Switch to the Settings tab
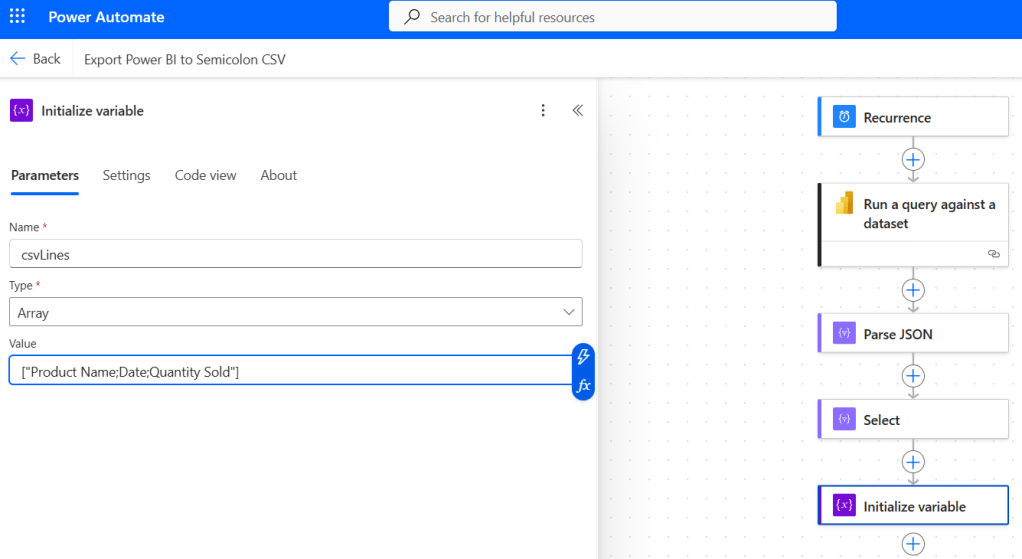 (x=126, y=175)
